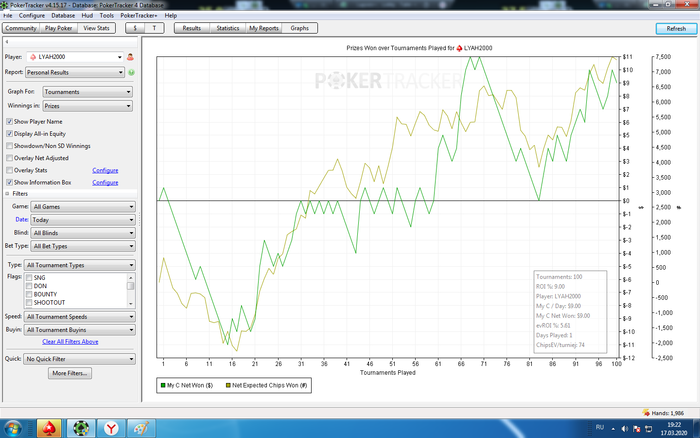Open the My Reports tab
Image resolution: width=700 pixels, height=438 pixels.
tap(264, 28)
